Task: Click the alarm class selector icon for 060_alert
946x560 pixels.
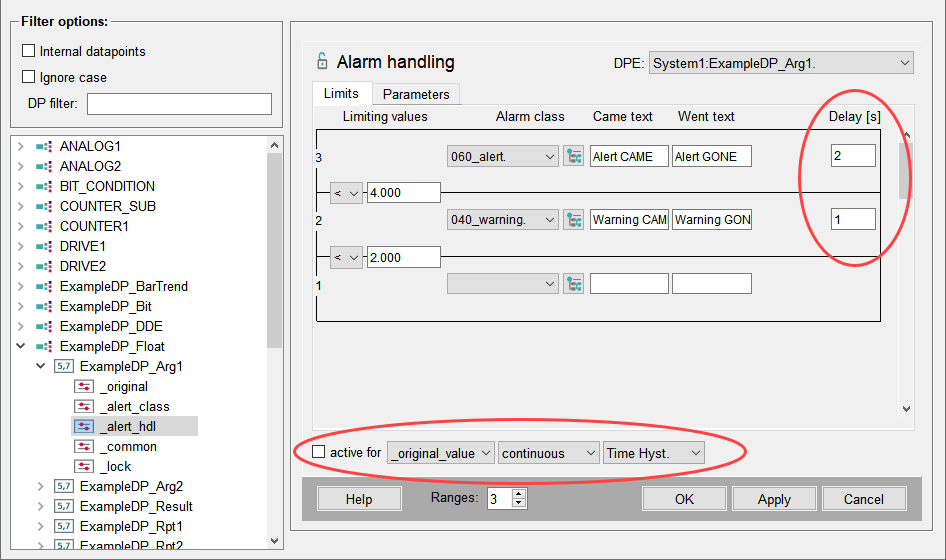Action: pos(573,156)
